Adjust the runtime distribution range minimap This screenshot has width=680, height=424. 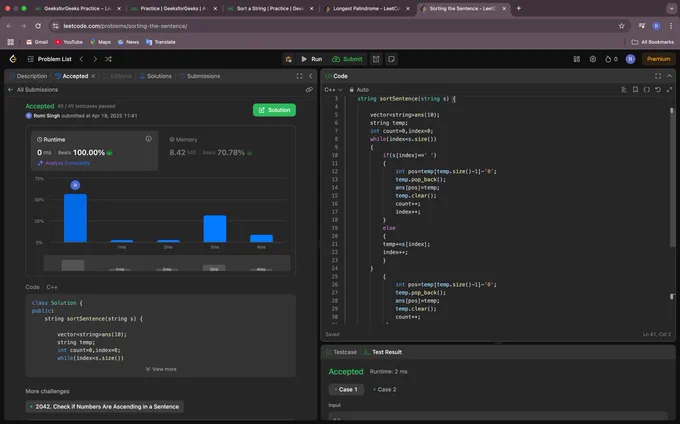(167, 263)
